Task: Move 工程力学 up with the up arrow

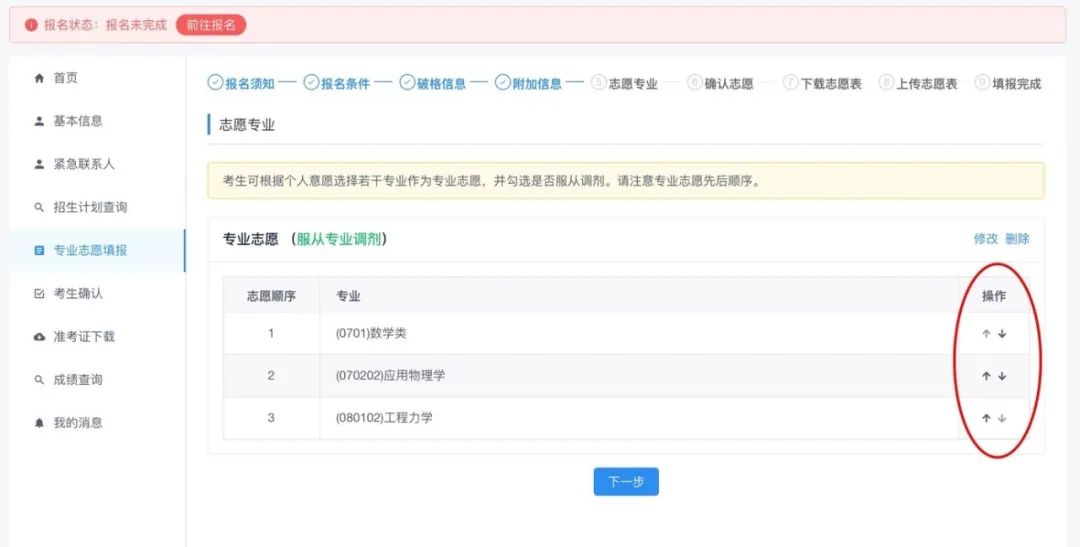Action: (x=986, y=418)
